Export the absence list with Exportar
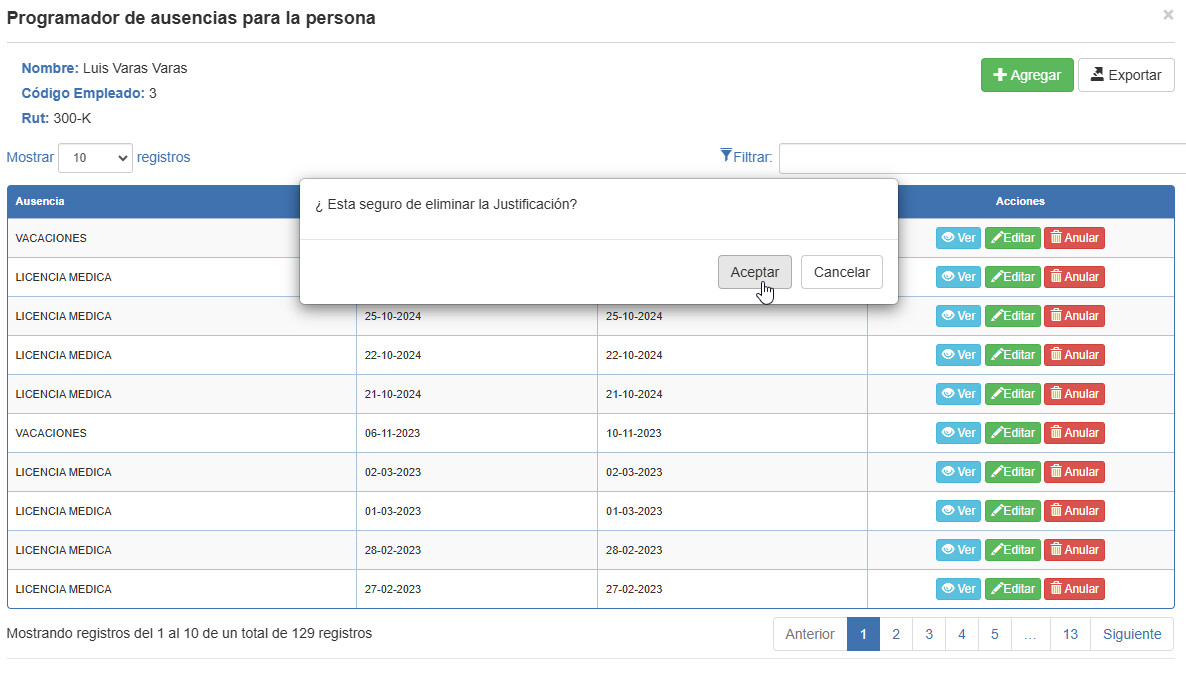Screen dimensions: 1186x679 coord(1125,75)
